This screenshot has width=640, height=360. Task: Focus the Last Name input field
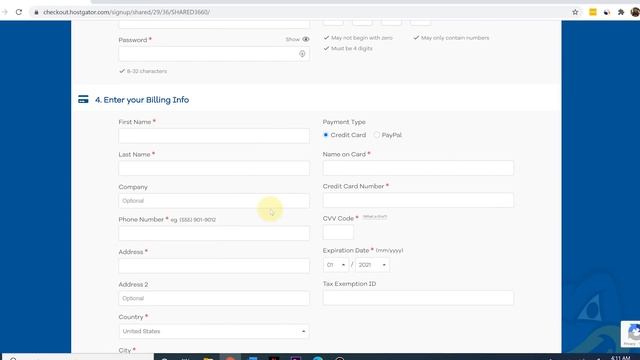(214, 168)
